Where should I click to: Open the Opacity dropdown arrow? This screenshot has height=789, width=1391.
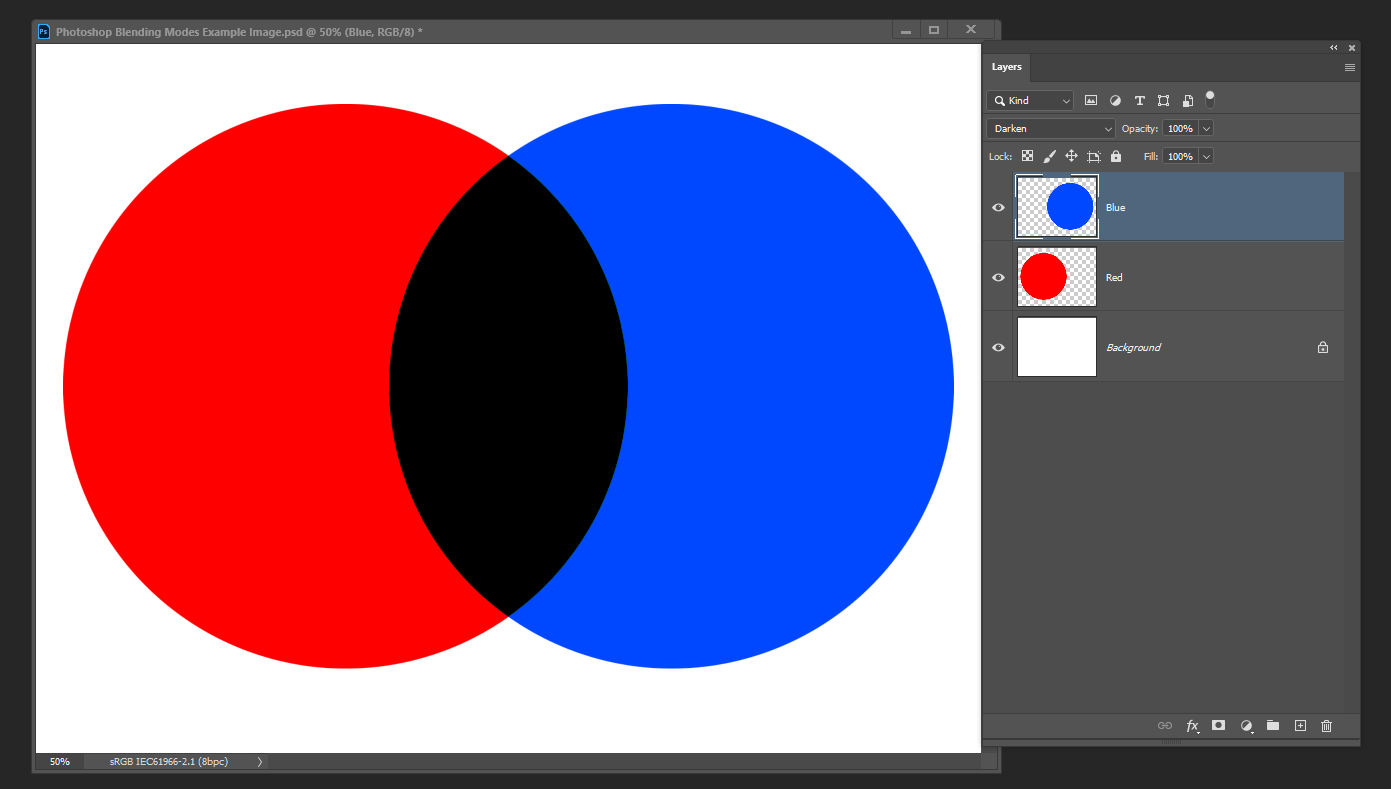(x=1205, y=128)
